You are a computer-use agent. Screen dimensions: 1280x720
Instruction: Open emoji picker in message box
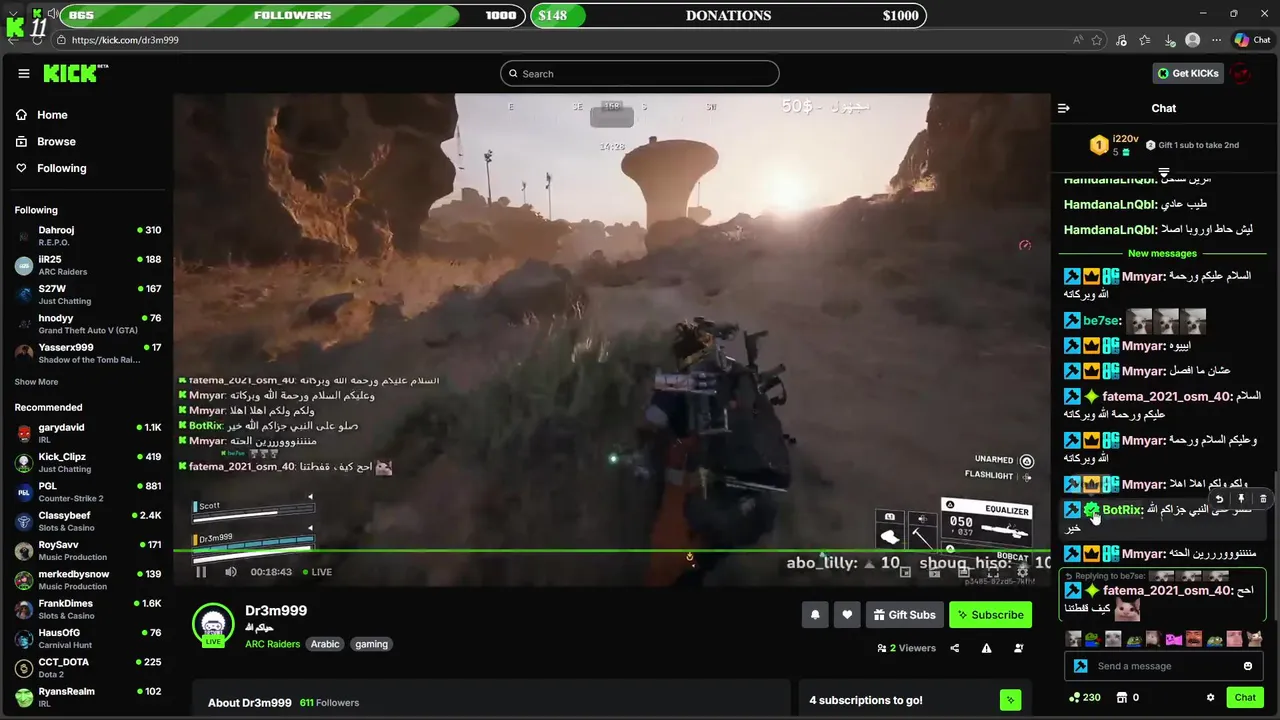click(x=1248, y=666)
